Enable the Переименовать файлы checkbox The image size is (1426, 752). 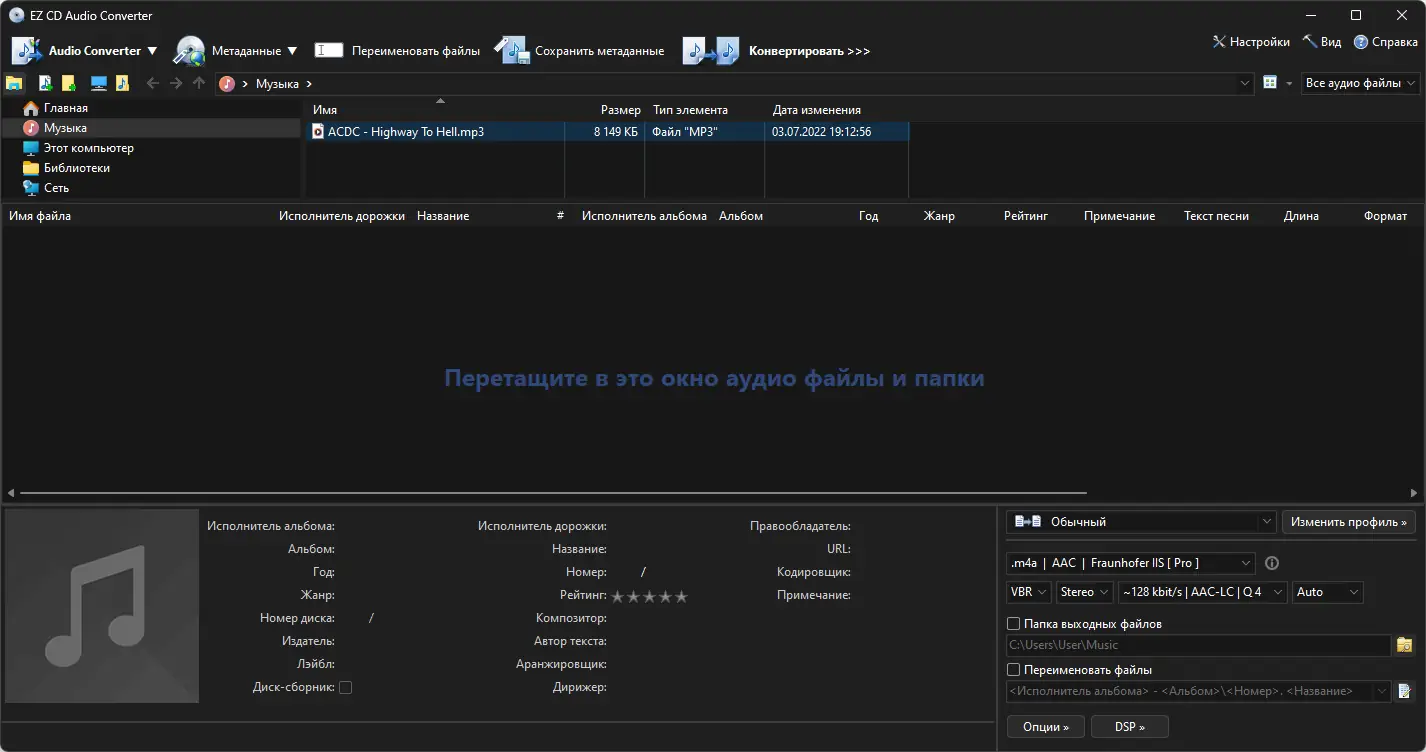[x=1015, y=669]
